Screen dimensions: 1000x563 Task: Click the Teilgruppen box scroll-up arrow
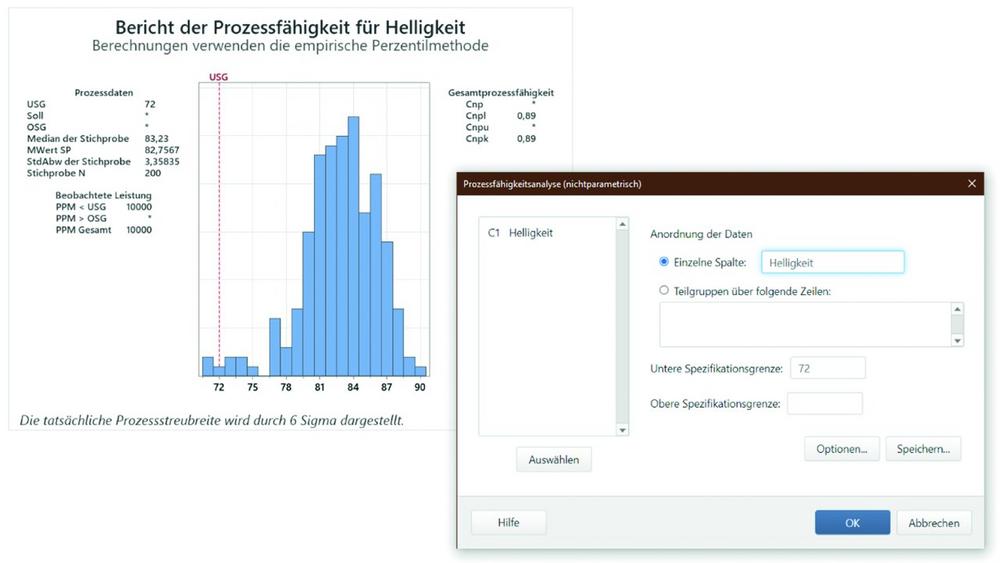coord(957,310)
